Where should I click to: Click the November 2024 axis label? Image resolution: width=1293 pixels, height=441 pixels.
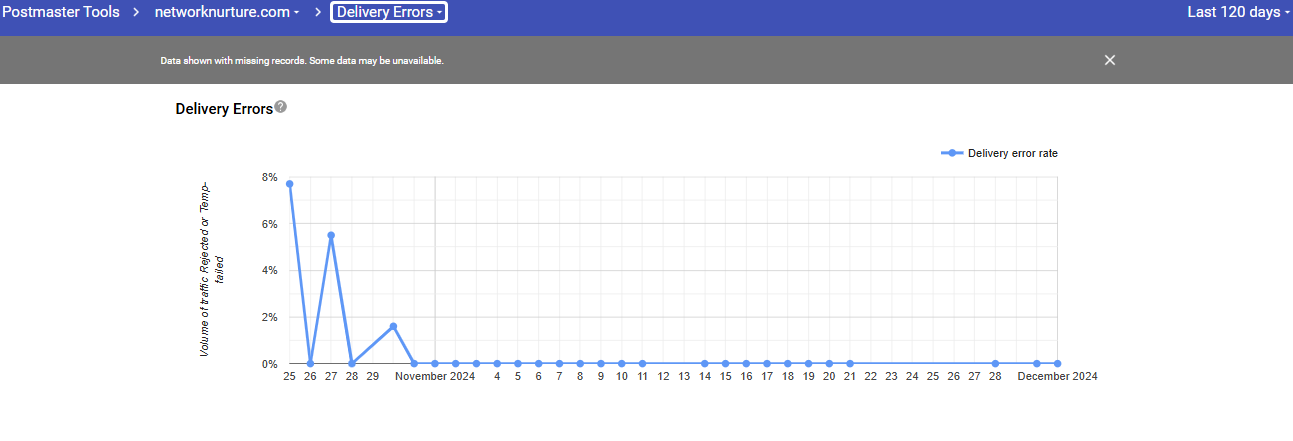pyautogui.click(x=435, y=377)
